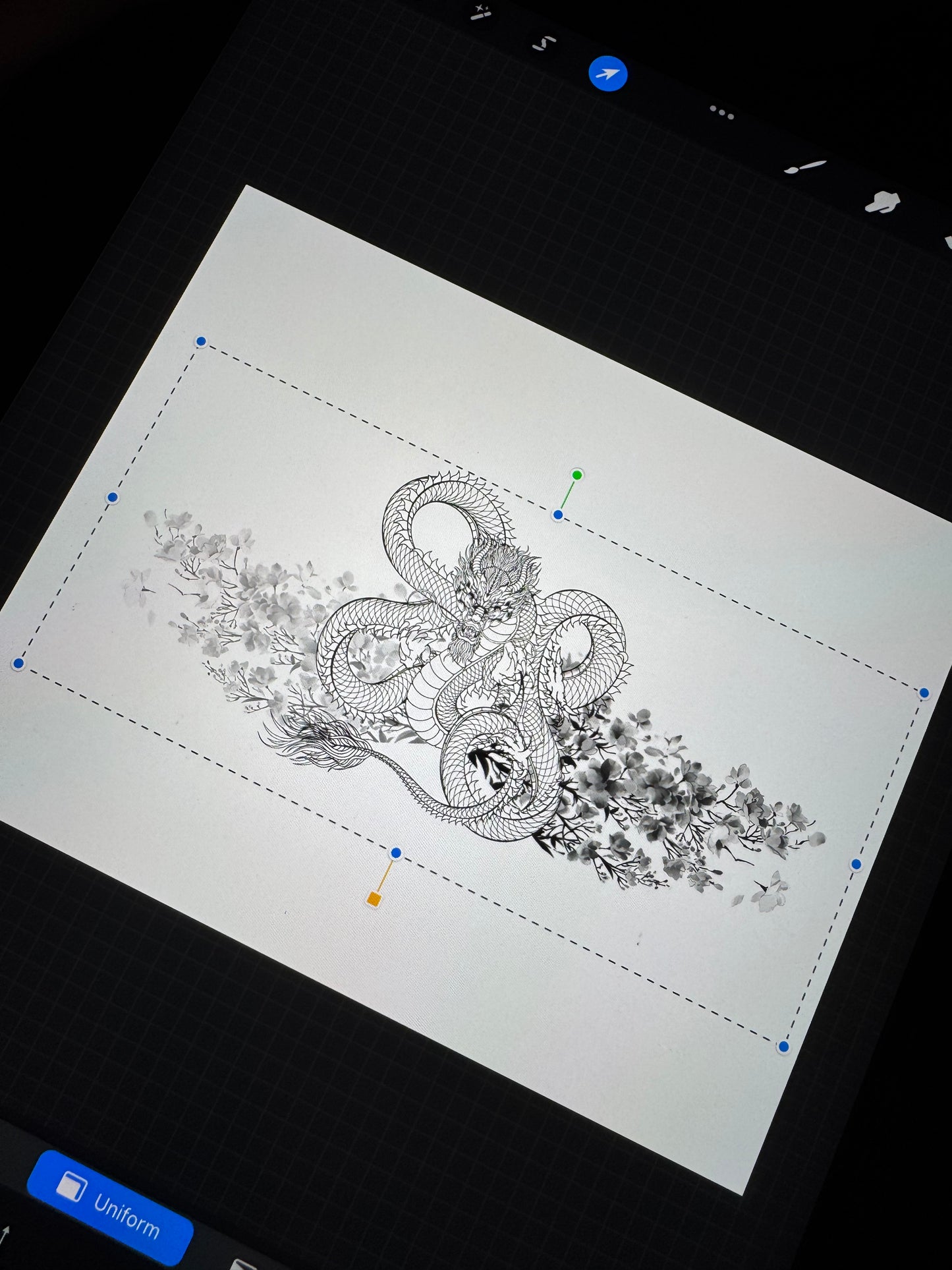
Task: Click the green rotation handle
Action: pos(577,475)
